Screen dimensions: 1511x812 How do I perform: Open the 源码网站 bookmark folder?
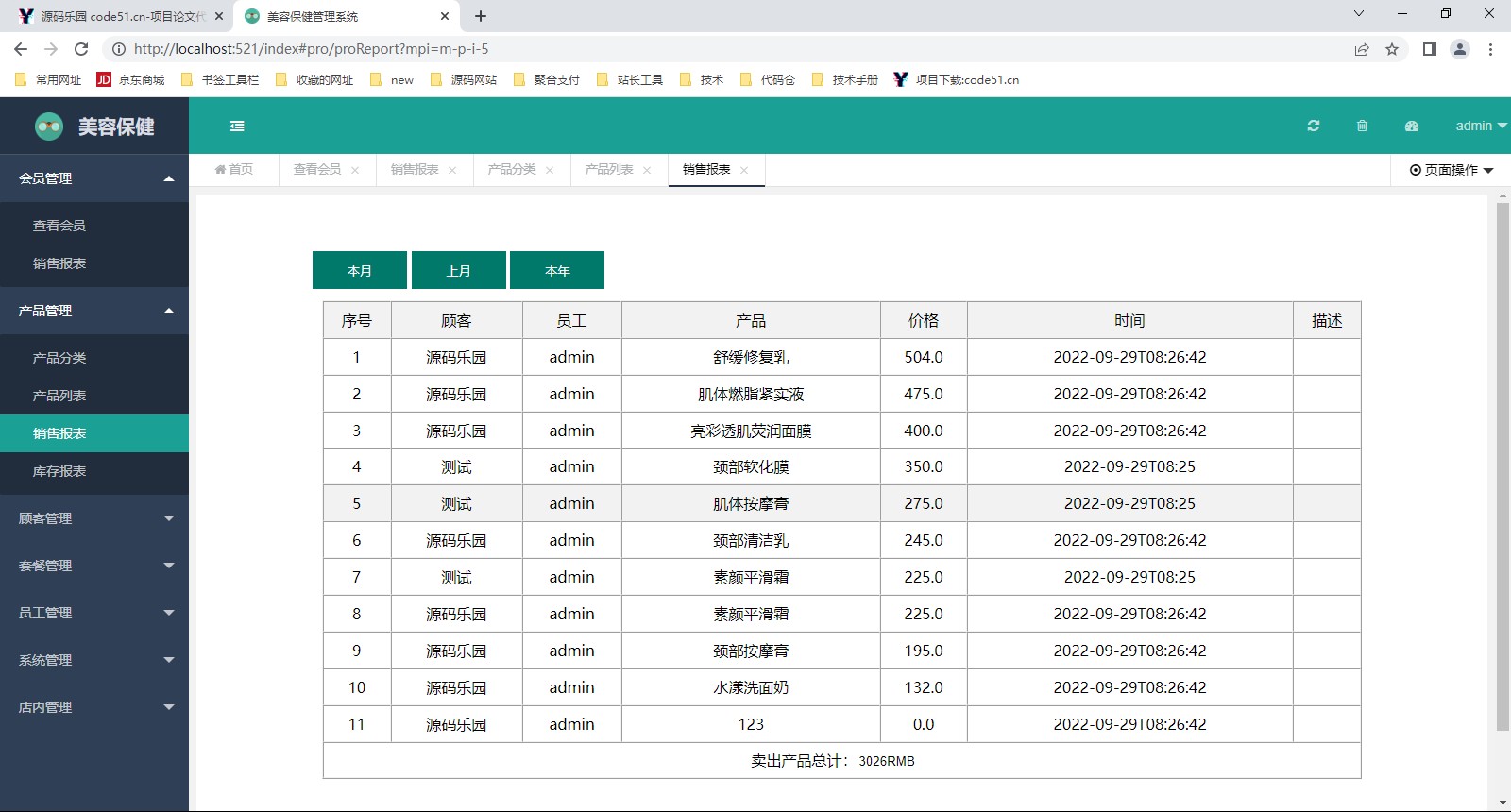pos(464,79)
